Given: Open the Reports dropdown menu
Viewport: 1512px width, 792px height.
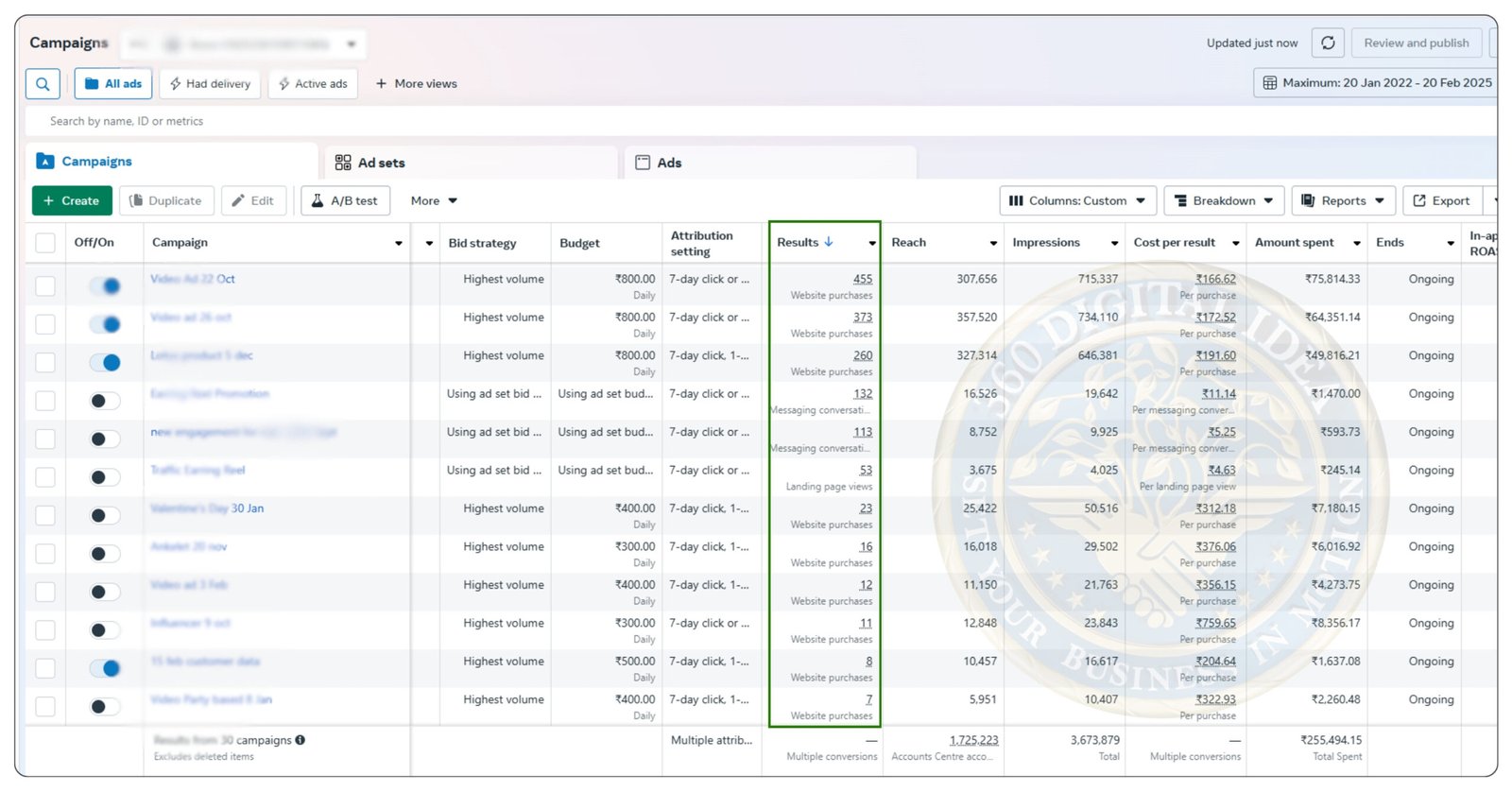Looking at the screenshot, I should click(x=1343, y=200).
